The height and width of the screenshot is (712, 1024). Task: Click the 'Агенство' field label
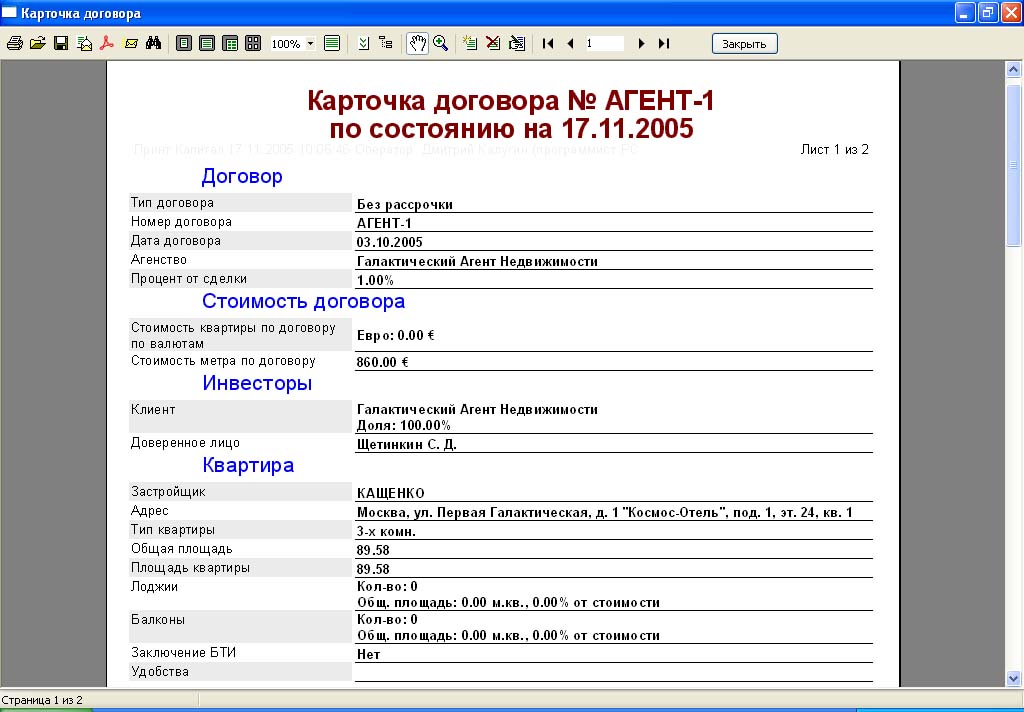[x=159, y=260]
